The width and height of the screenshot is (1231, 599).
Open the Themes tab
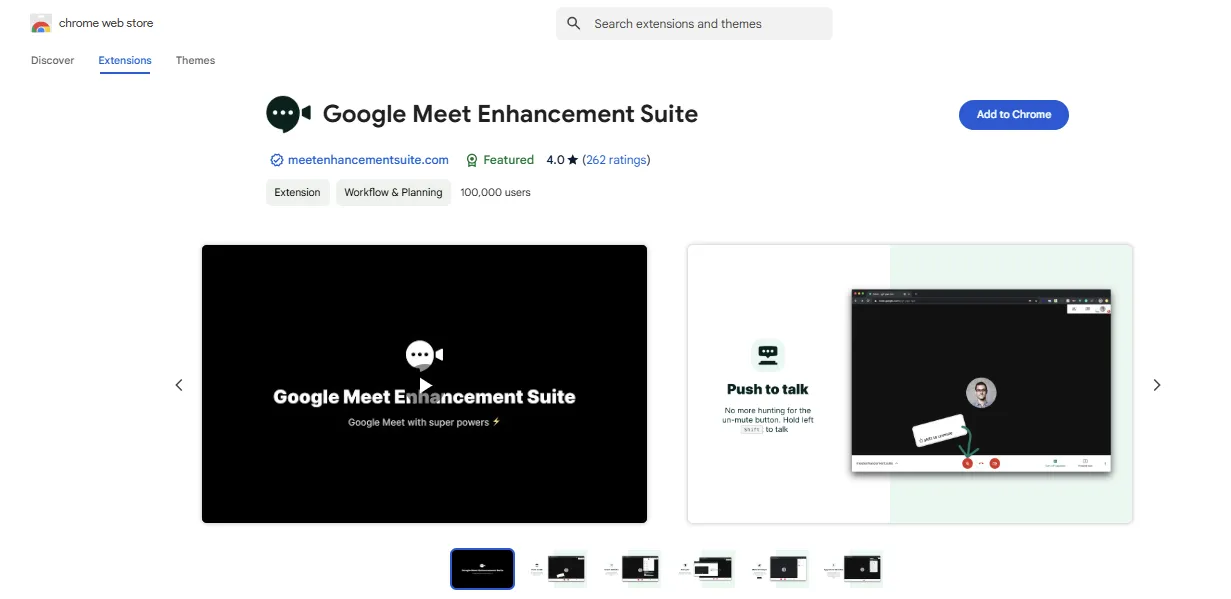click(x=195, y=60)
